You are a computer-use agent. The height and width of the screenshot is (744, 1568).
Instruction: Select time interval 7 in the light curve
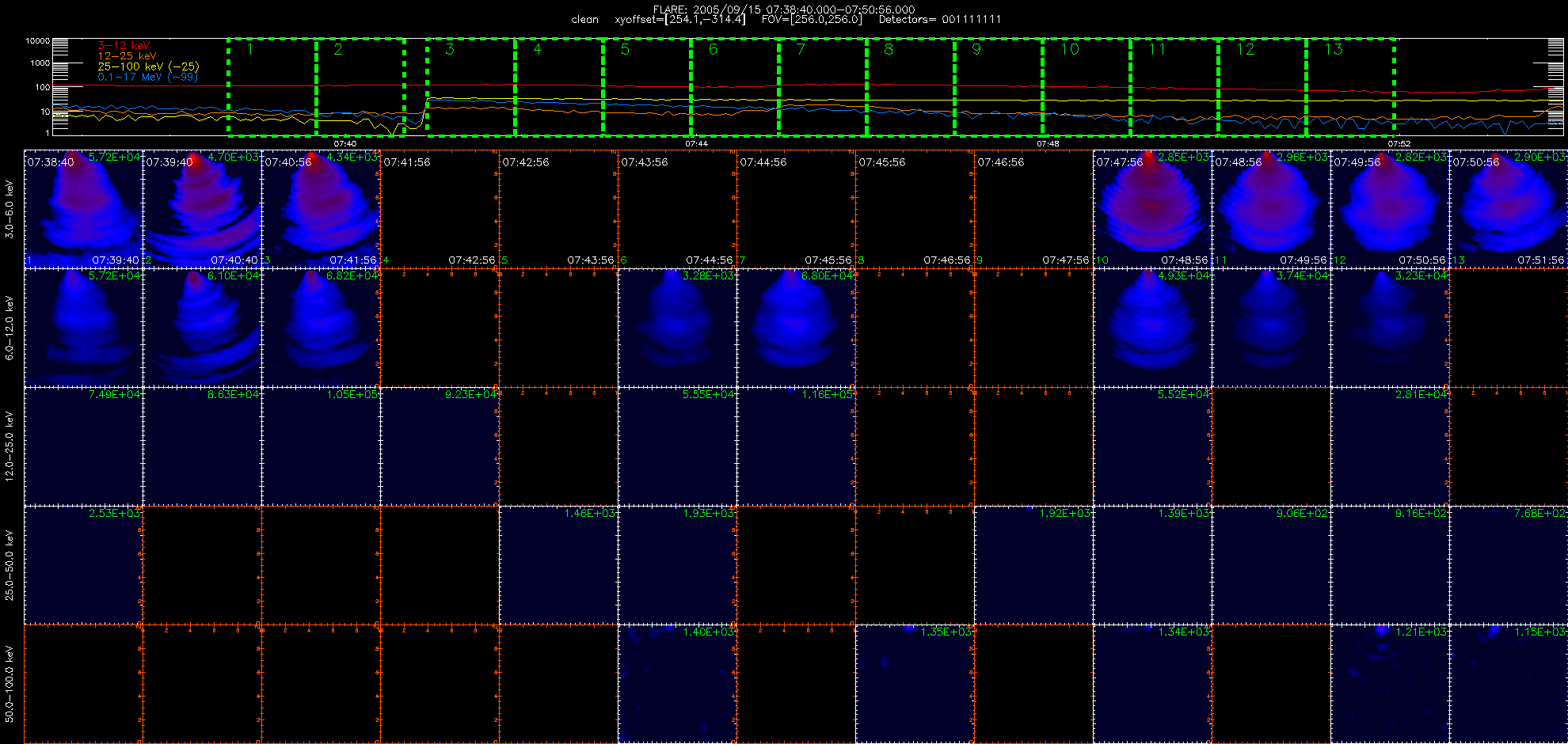[x=823, y=87]
